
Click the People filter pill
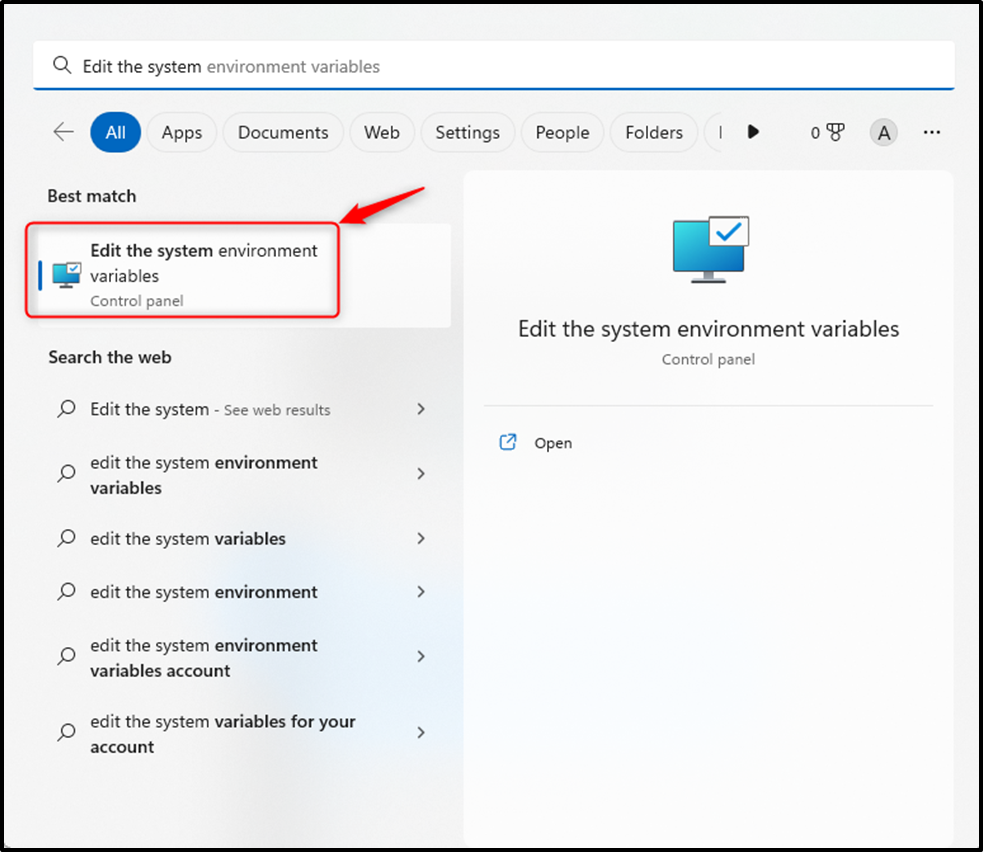(x=561, y=131)
